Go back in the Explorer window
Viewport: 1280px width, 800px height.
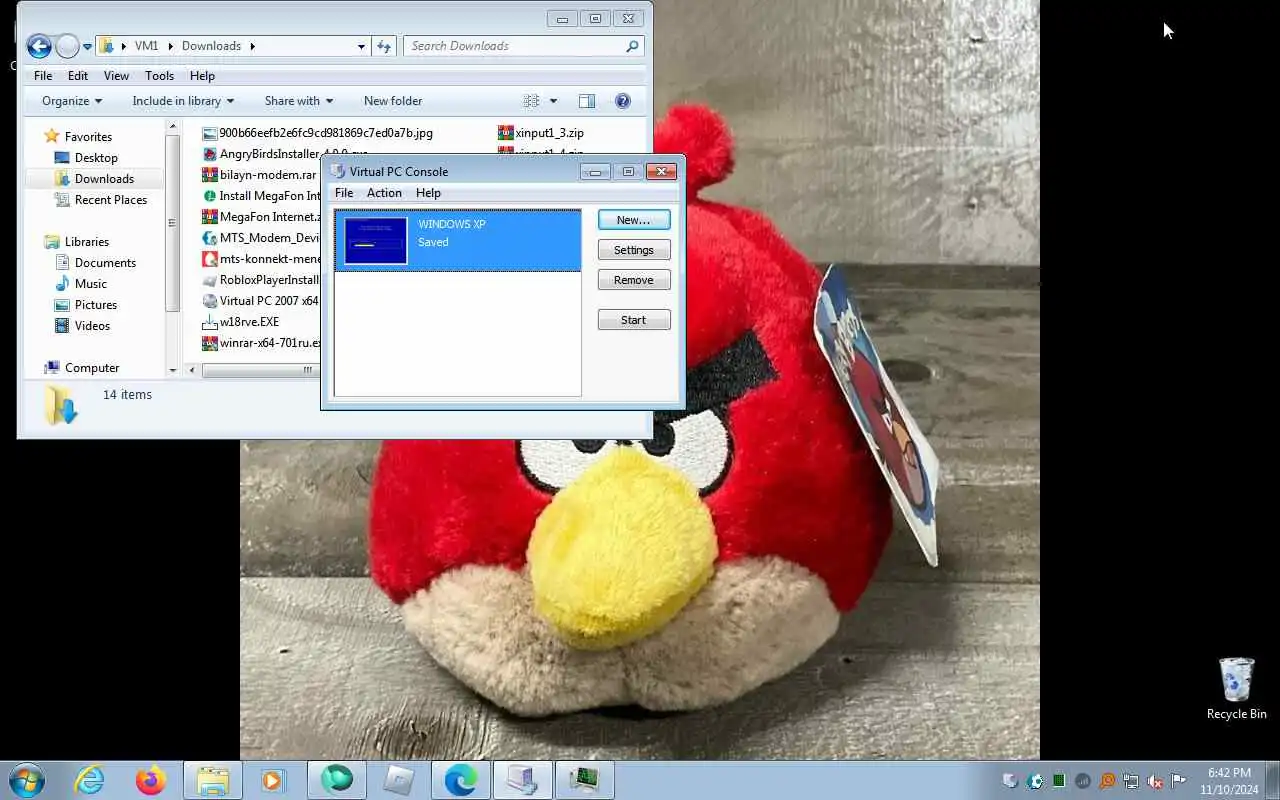pyautogui.click(x=39, y=46)
